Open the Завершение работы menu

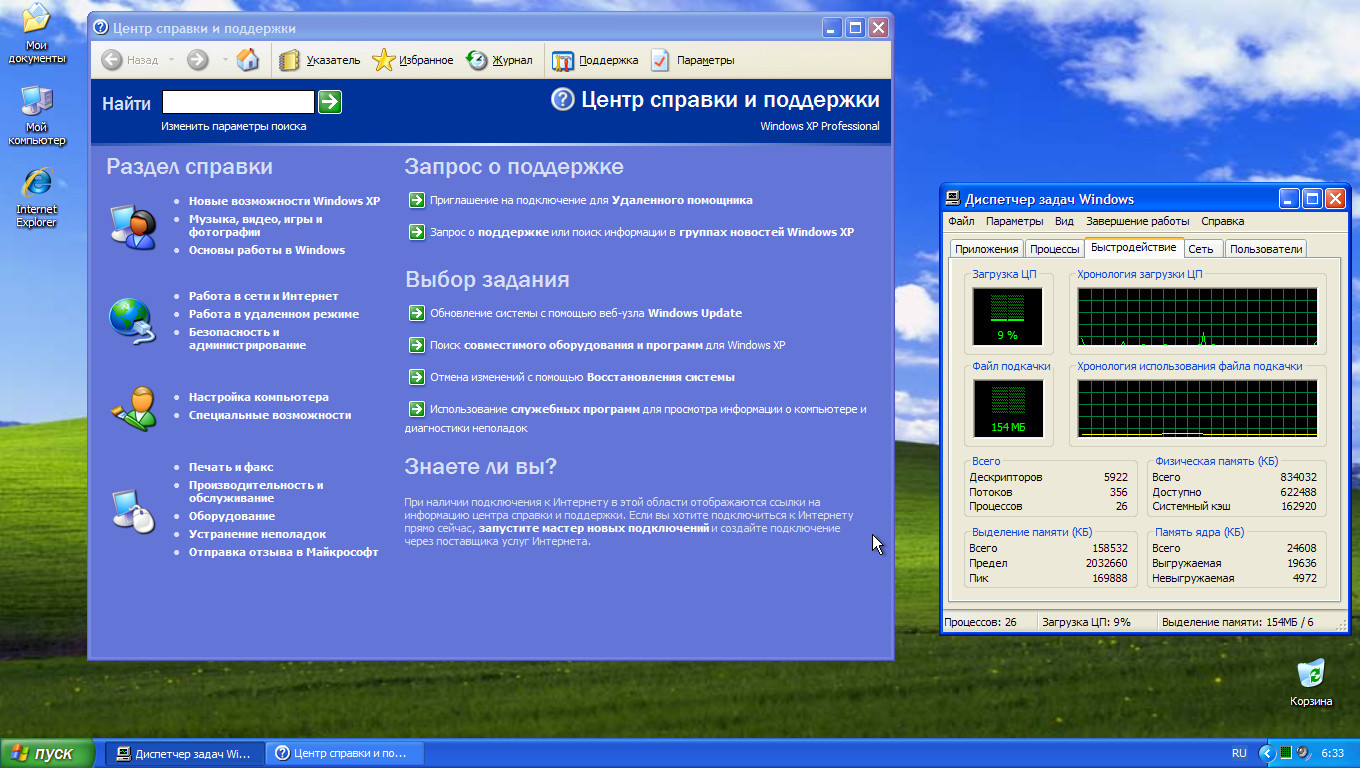pos(1137,221)
